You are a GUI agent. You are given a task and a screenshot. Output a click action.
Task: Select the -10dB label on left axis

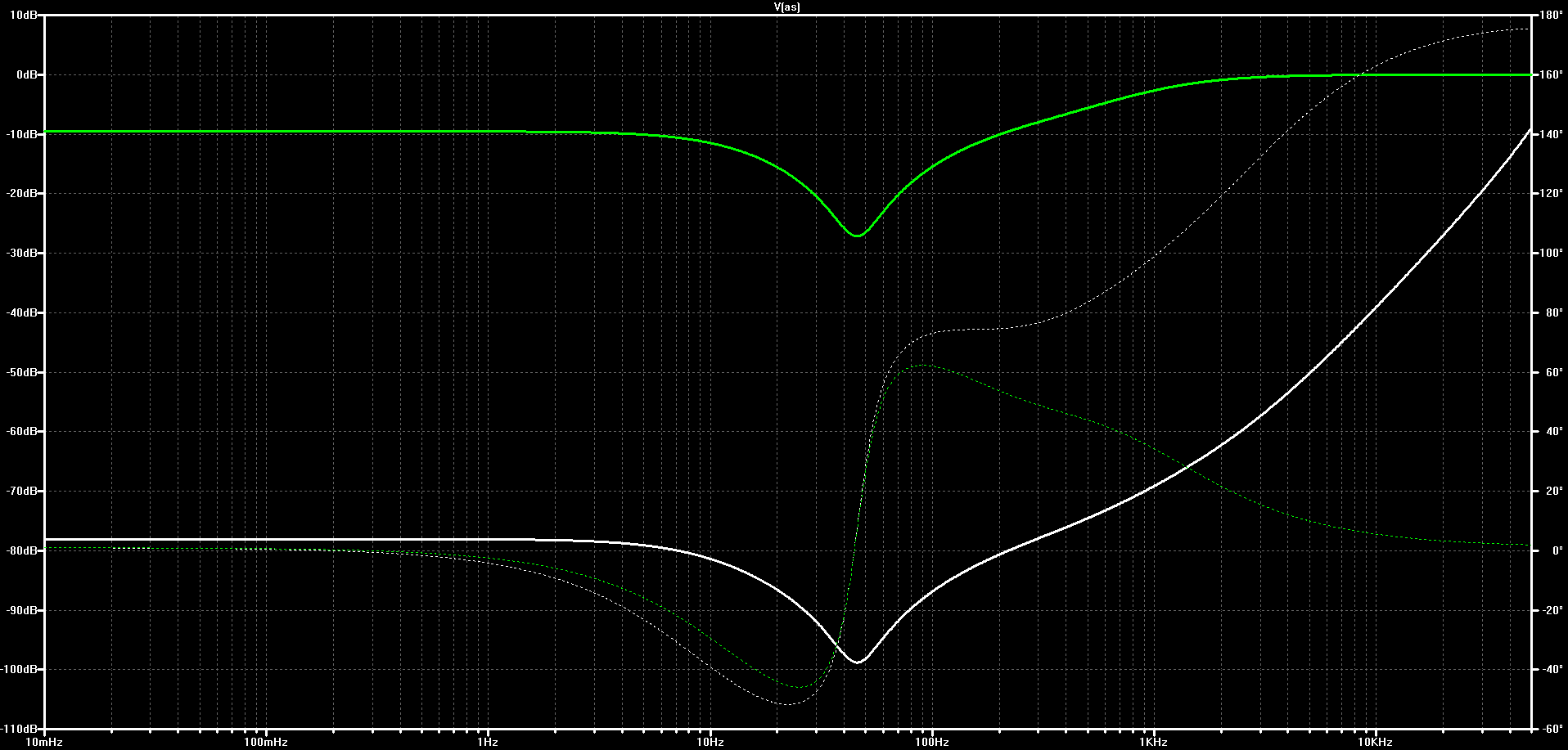click(x=22, y=134)
